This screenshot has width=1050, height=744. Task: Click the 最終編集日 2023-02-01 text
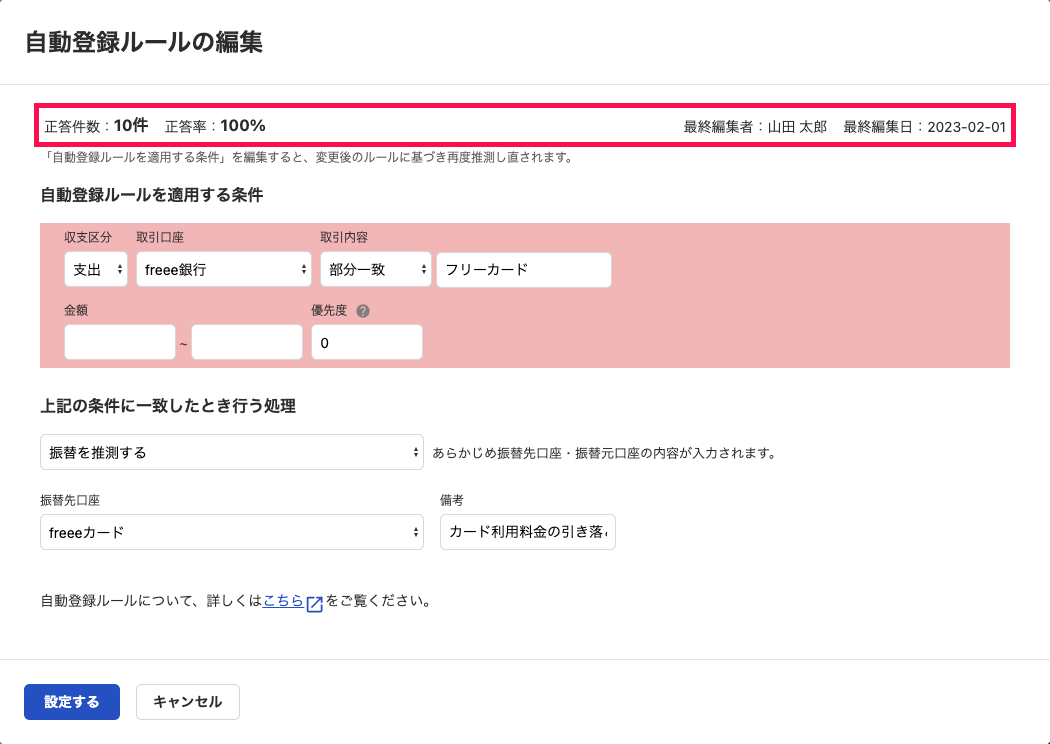pyautogui.click(x=924, y=127)
